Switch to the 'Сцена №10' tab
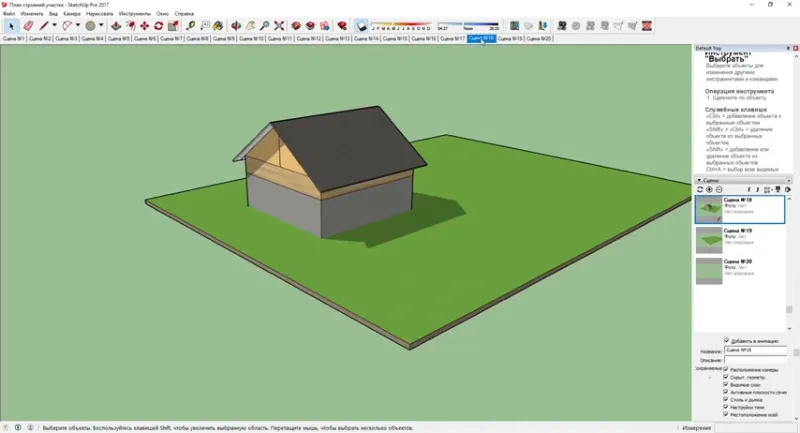Screen dimensions: 800x433 251,39
